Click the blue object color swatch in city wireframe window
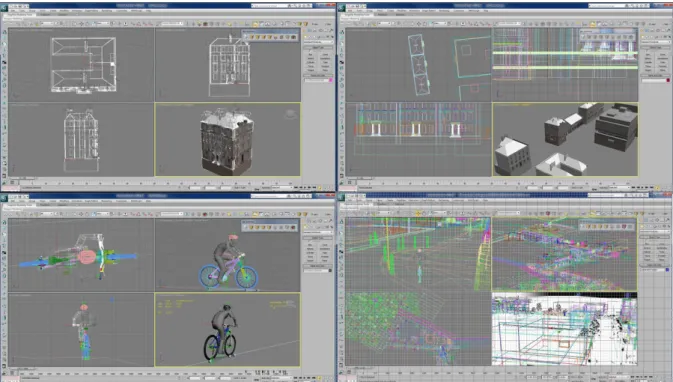 (x=667, y=270)
